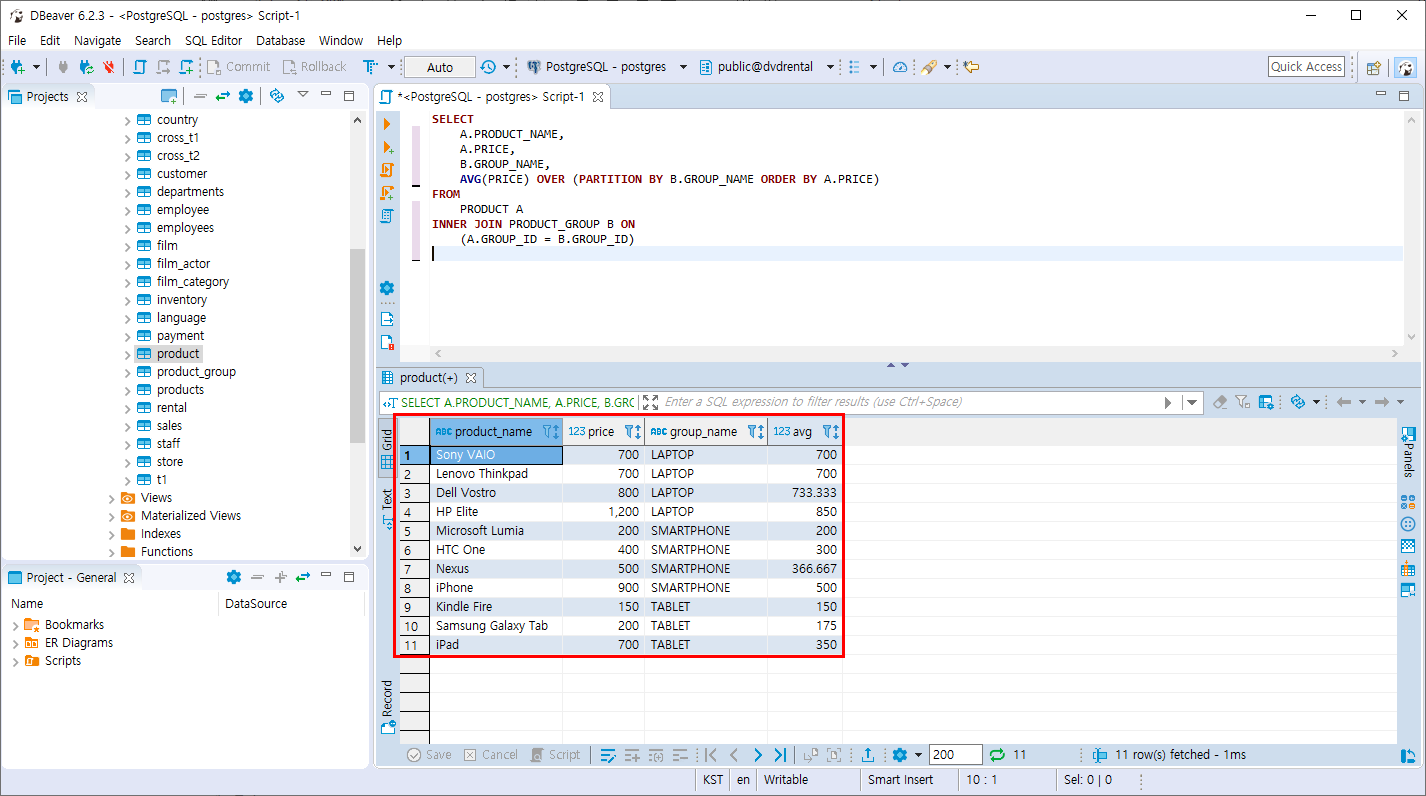This screenshot has width=1426, height=796.
Task: Click the dashboard gauge icon in toolbar
Action: [900, 67]
